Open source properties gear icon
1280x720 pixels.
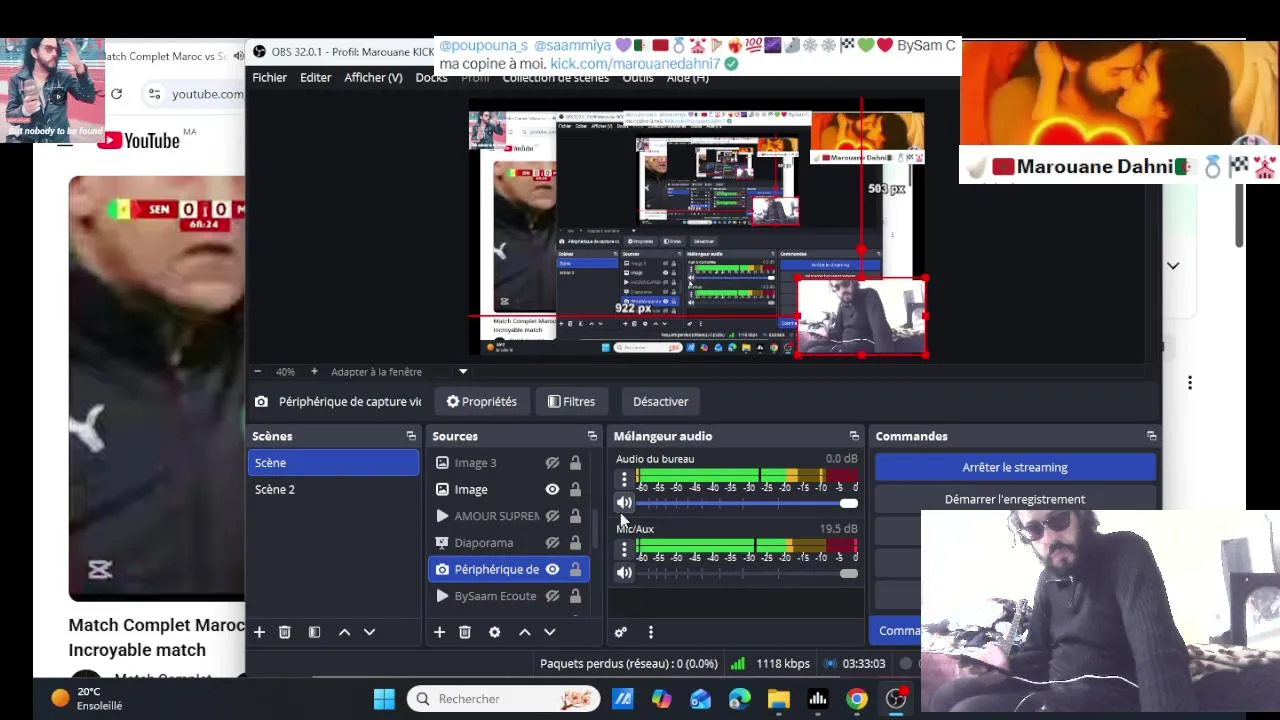494,632
